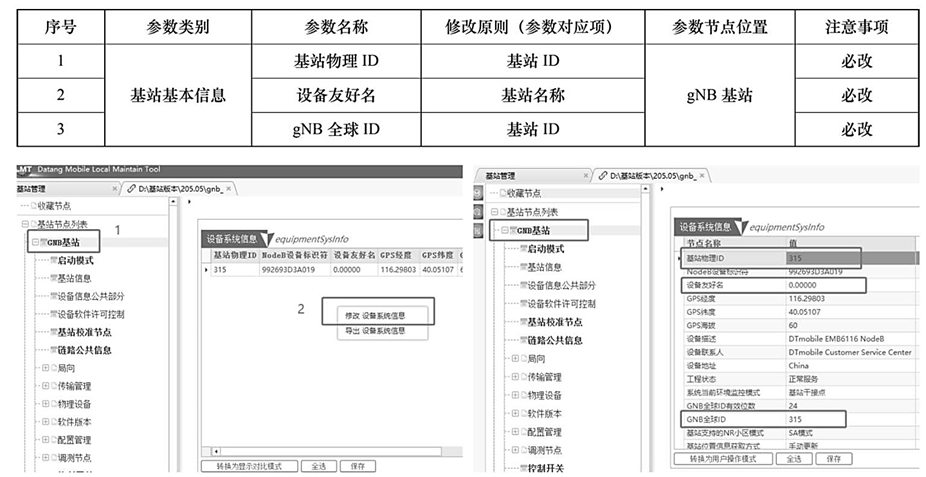Choose 修改 设备系统信息 from the context menu
Viewport: 926px width, 477px height.
click(x=376, y=316)
